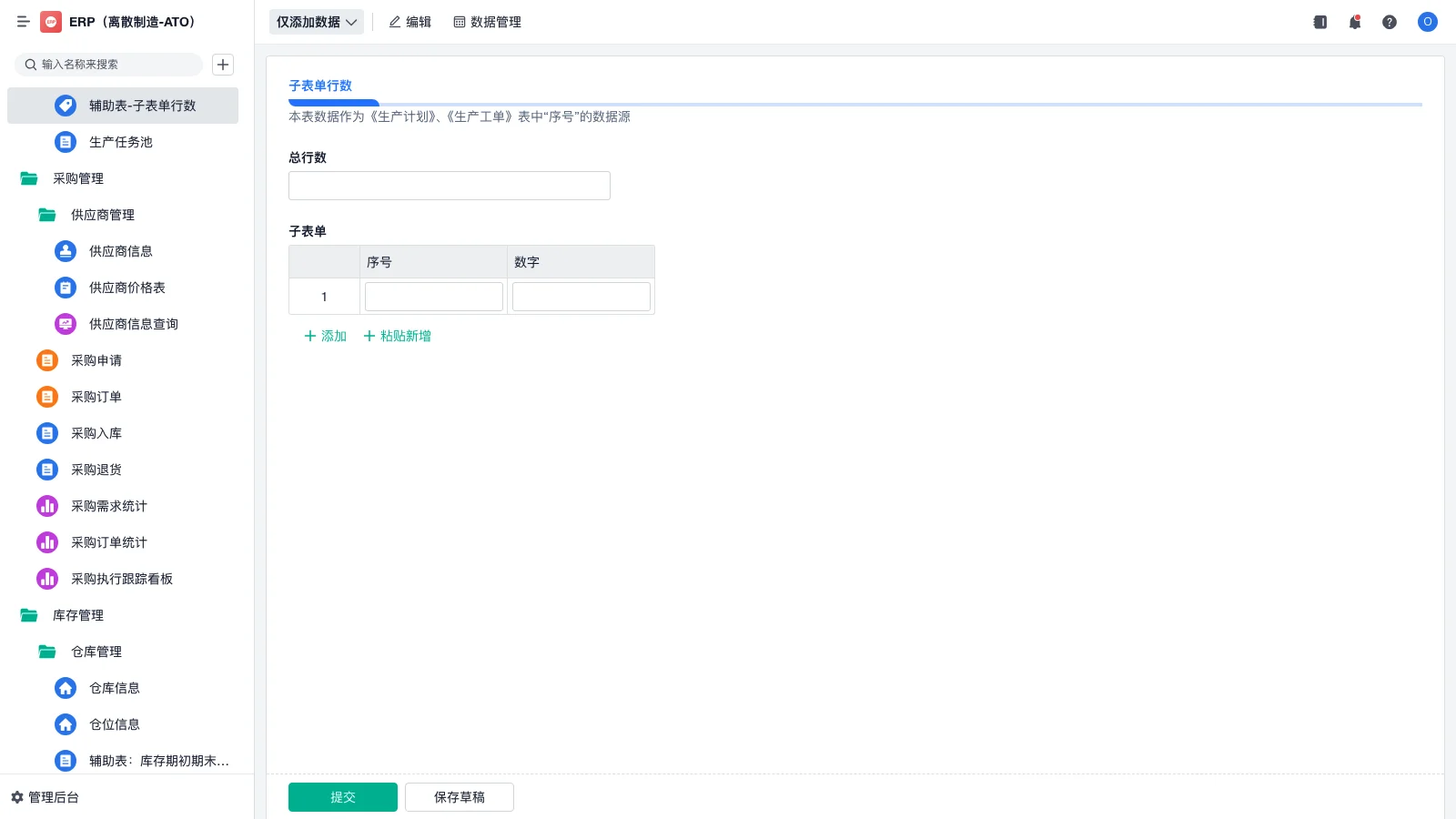Viewport: 1456px width, 819px height.
Task: Collapse the sidebar with the hamburger icon
Action: (23, 22)
